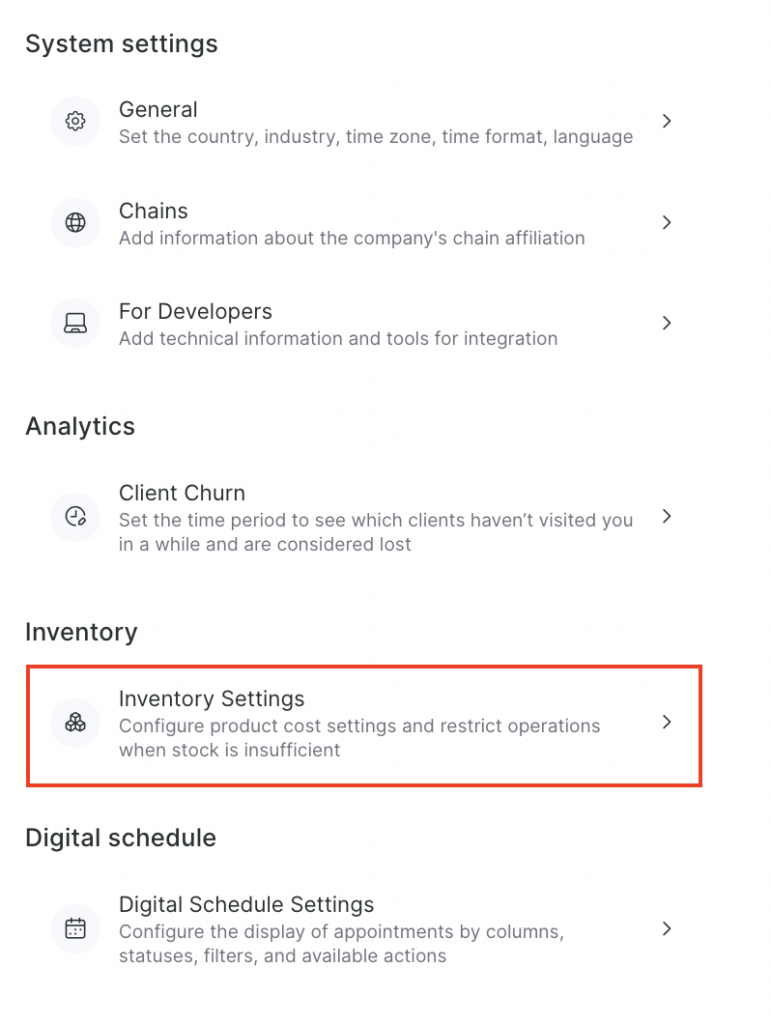Expand the For Developers chevron arrow
771x1024 pixels.
coord(667,323)
